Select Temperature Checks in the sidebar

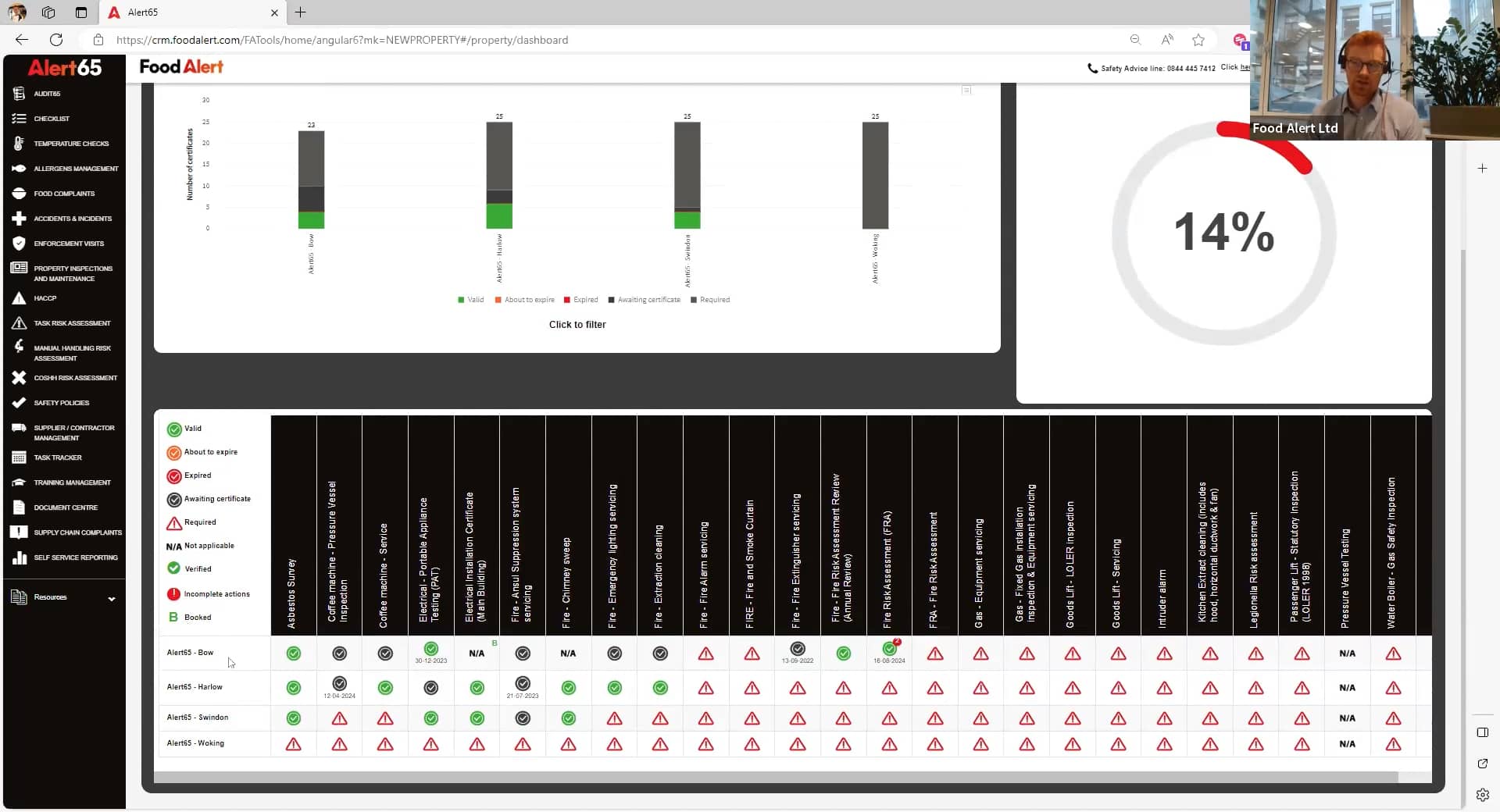[x=69, y=143]
